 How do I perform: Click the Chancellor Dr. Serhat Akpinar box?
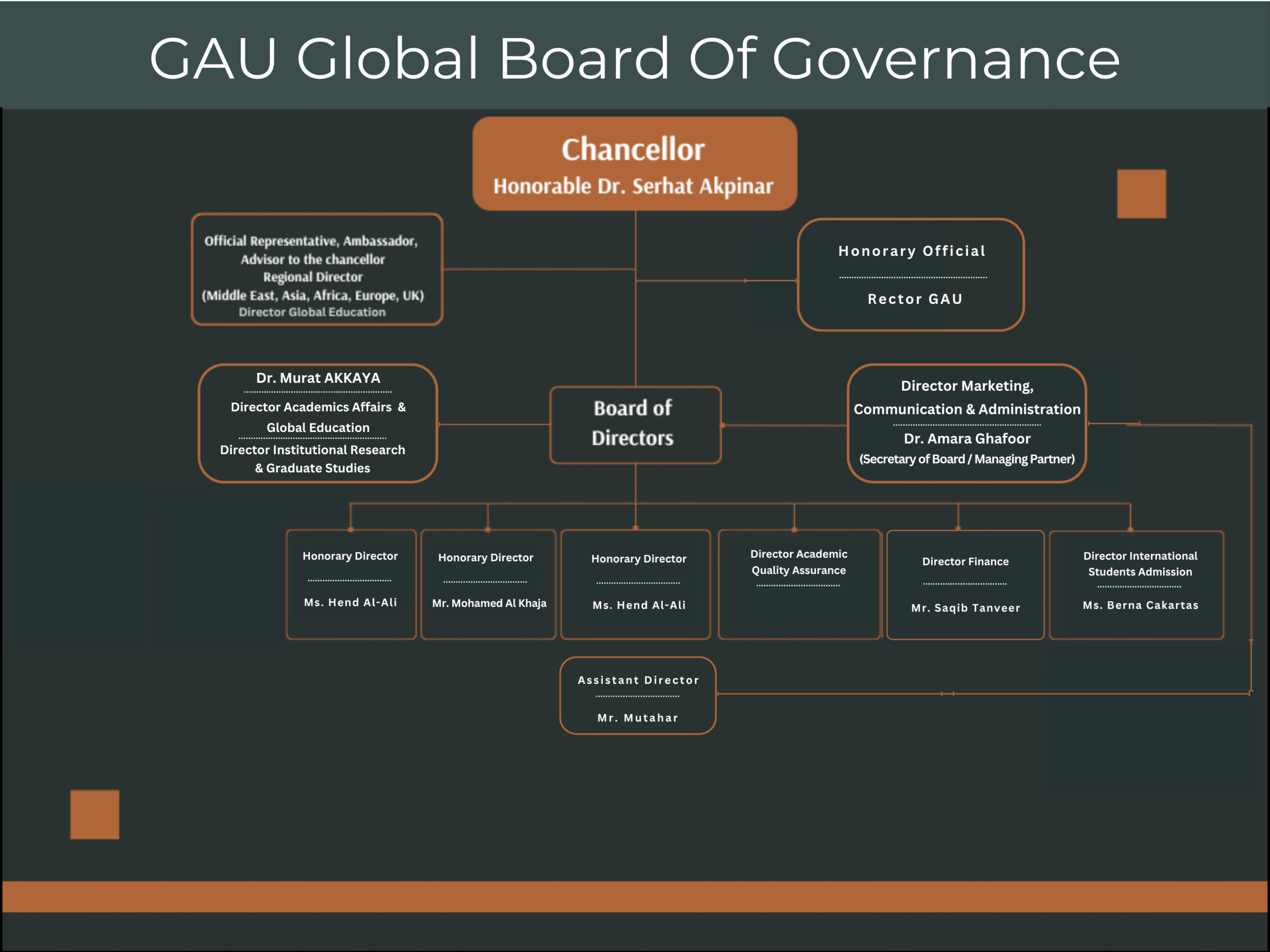click(x=635, y=164)
